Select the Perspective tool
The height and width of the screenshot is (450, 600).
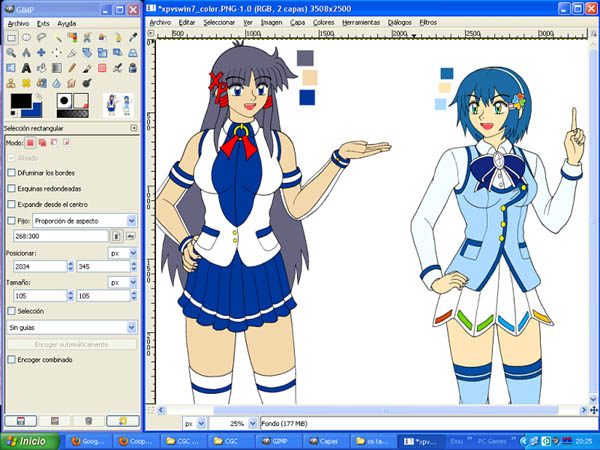pos(133,53)
